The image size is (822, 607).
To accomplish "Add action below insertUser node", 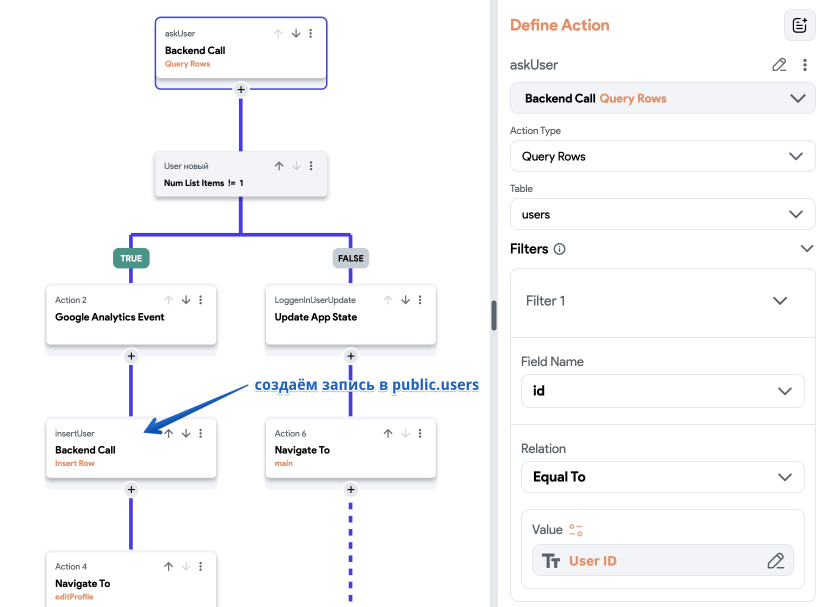I will 131,490.
